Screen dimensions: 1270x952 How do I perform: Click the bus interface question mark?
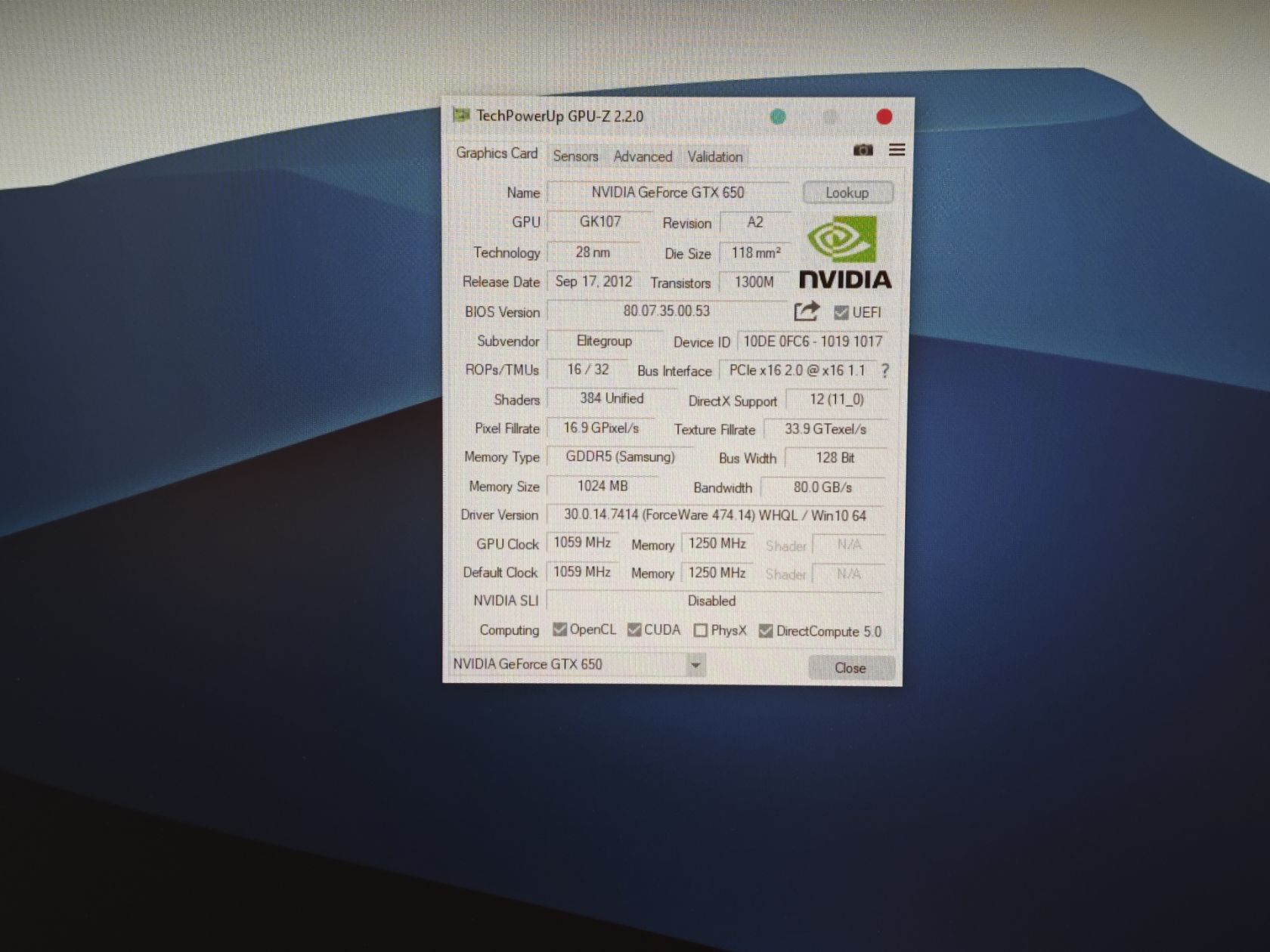[885, 371]
